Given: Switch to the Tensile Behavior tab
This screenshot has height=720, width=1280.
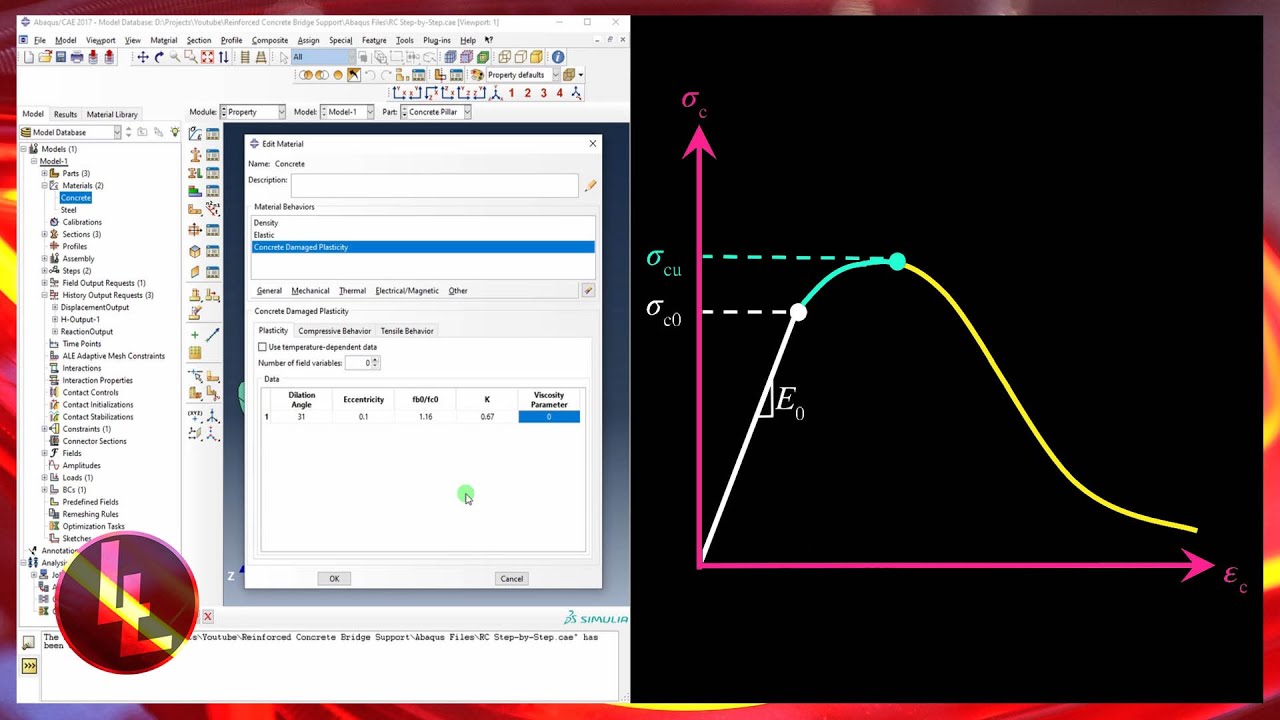Looking at the screenshot, I should (x=407, y=331).
